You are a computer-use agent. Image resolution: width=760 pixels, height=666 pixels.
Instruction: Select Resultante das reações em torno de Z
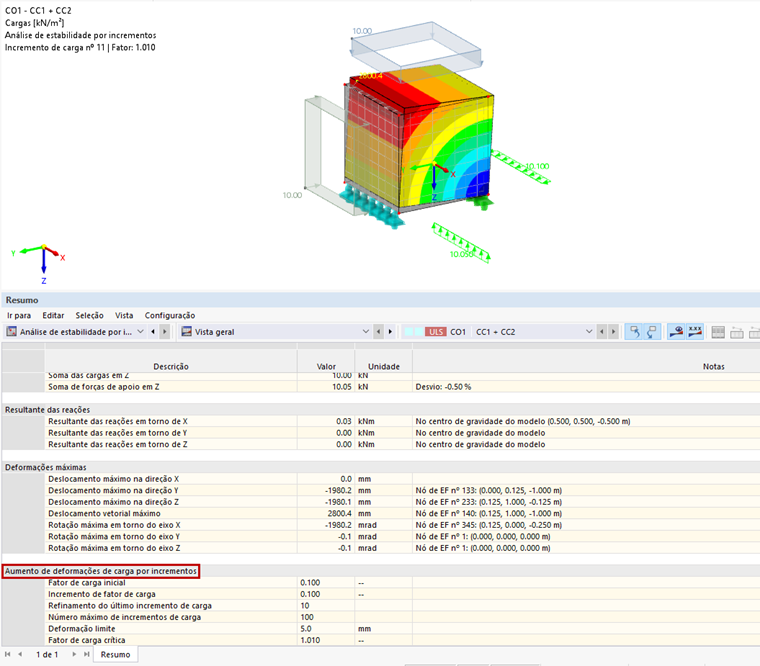(x=380, y=444)
